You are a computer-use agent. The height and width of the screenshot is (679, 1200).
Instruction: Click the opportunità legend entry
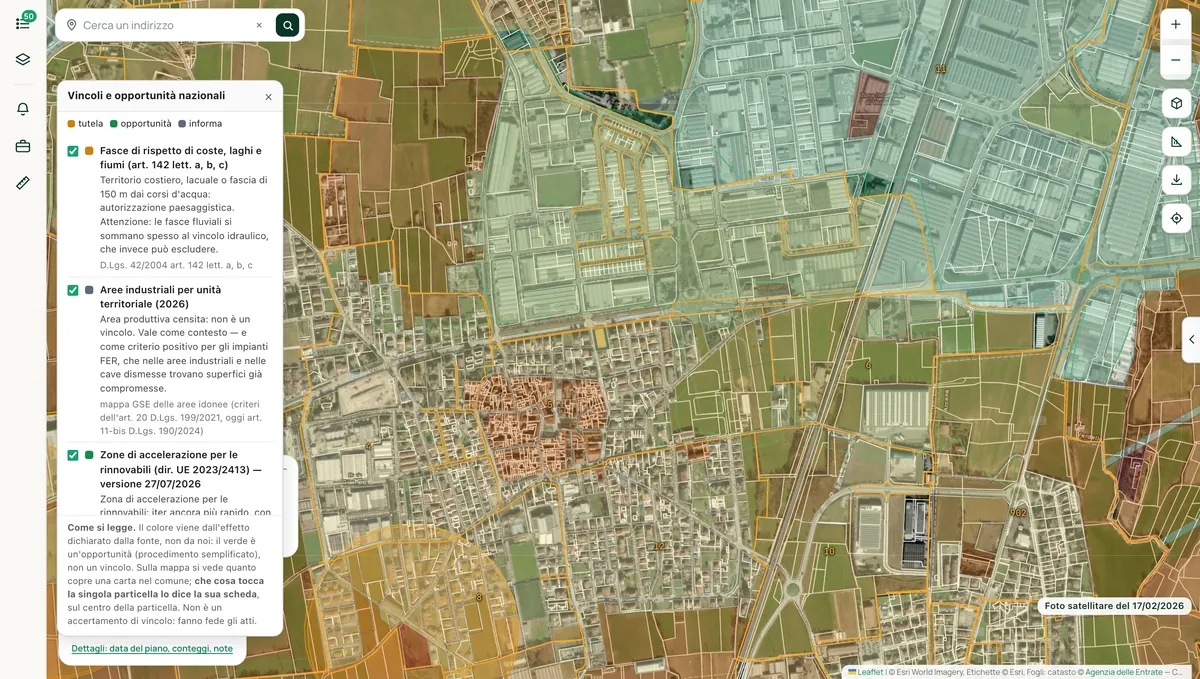(140, 124)
